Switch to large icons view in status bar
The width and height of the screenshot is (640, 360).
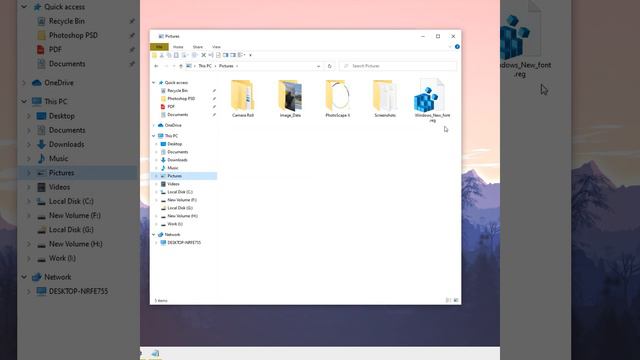[x=456, y=300]
